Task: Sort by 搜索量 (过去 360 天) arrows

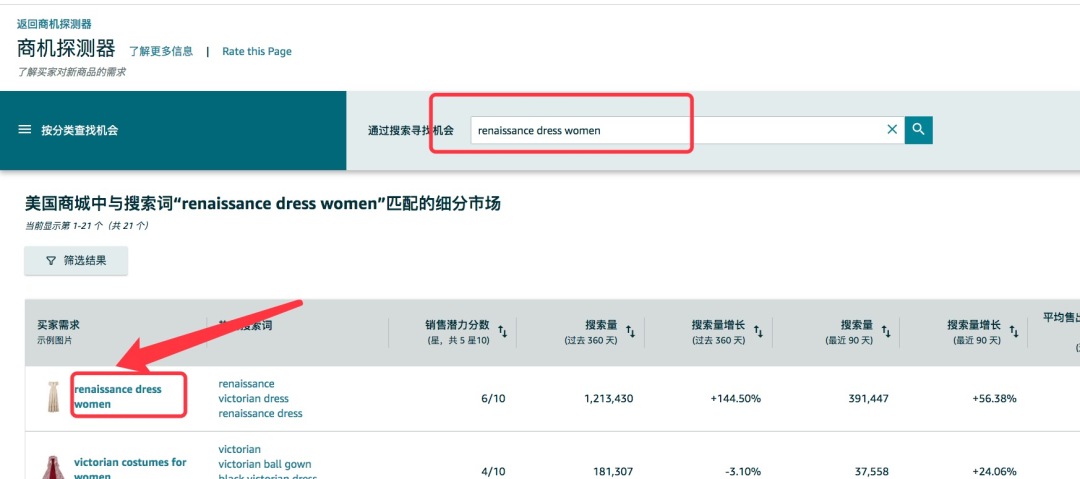Action: [x=632, y=332]
